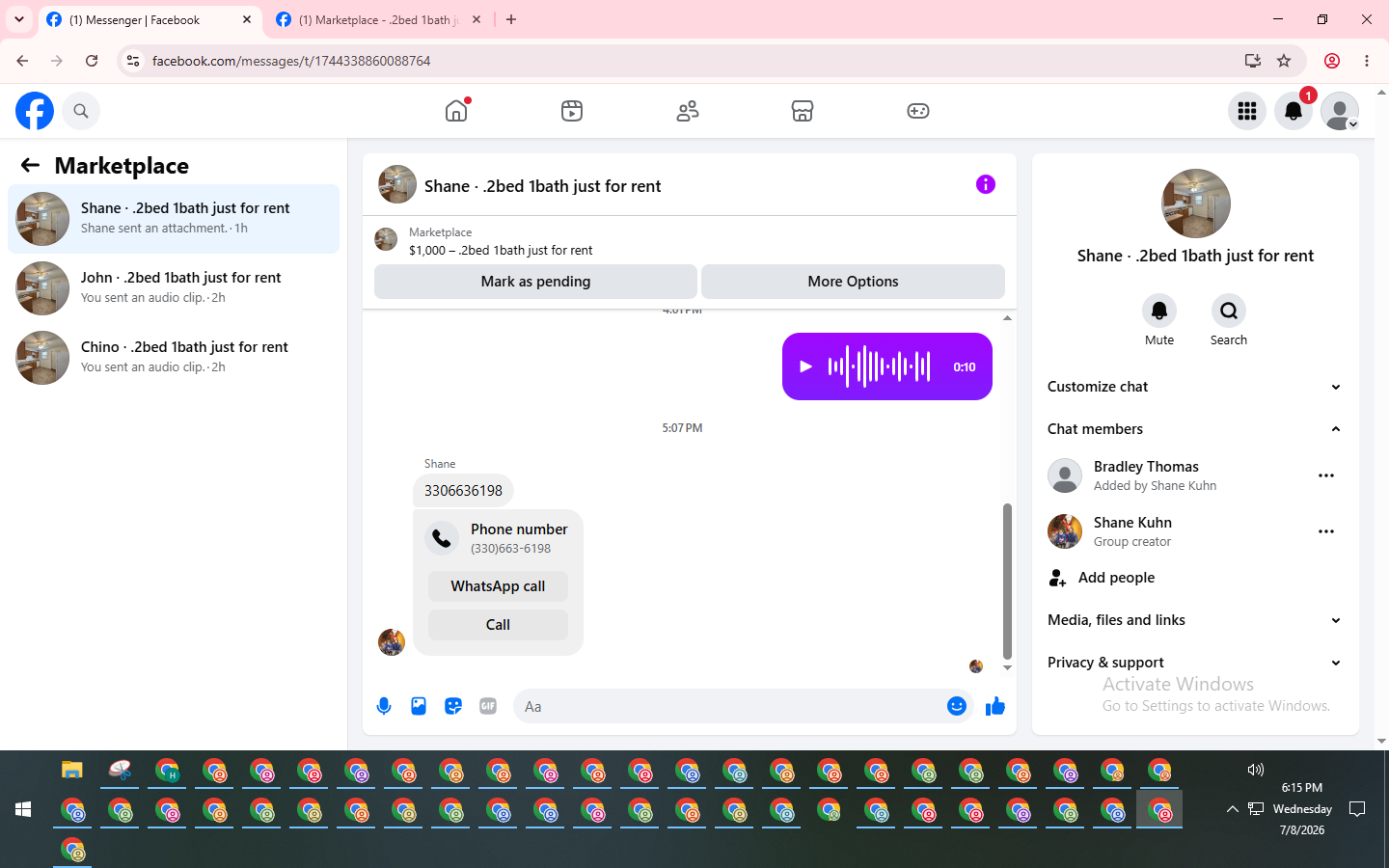Open options for Shane Kuhn member
Image resolution: width=1389 pixels, height=868 pixels.
tap(1326, 531)
